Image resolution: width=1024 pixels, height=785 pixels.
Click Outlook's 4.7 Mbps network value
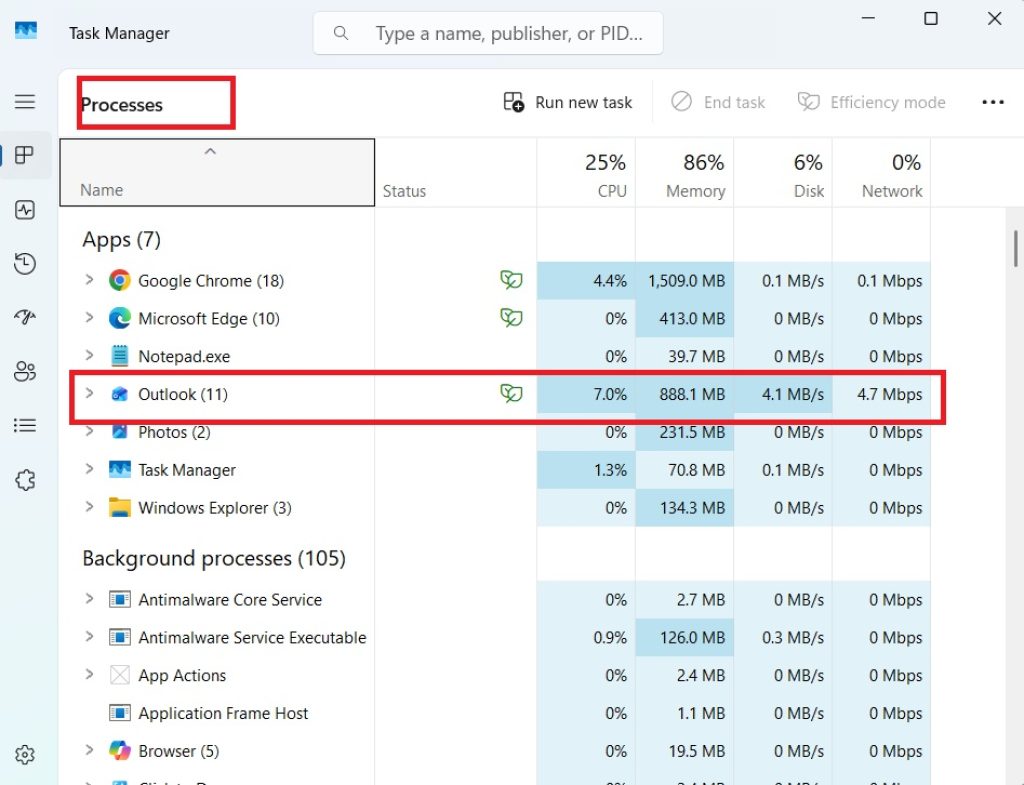[889, 394]
